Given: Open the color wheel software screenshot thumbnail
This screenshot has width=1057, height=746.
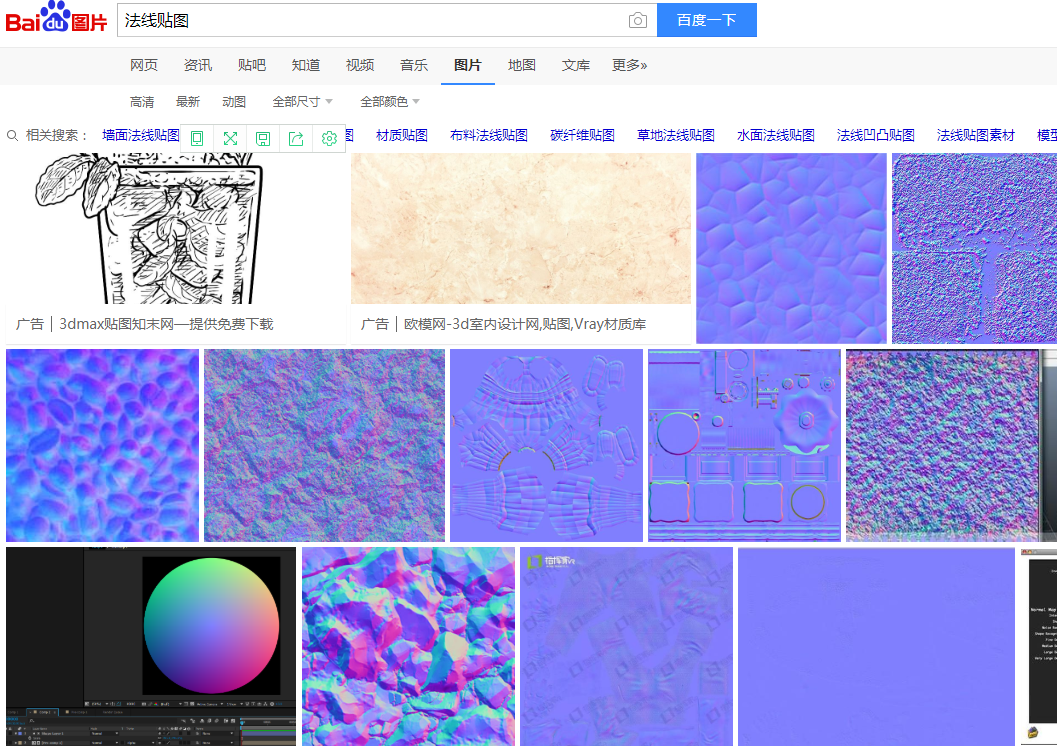Looking at the screenshot, I should coord(151,646).
